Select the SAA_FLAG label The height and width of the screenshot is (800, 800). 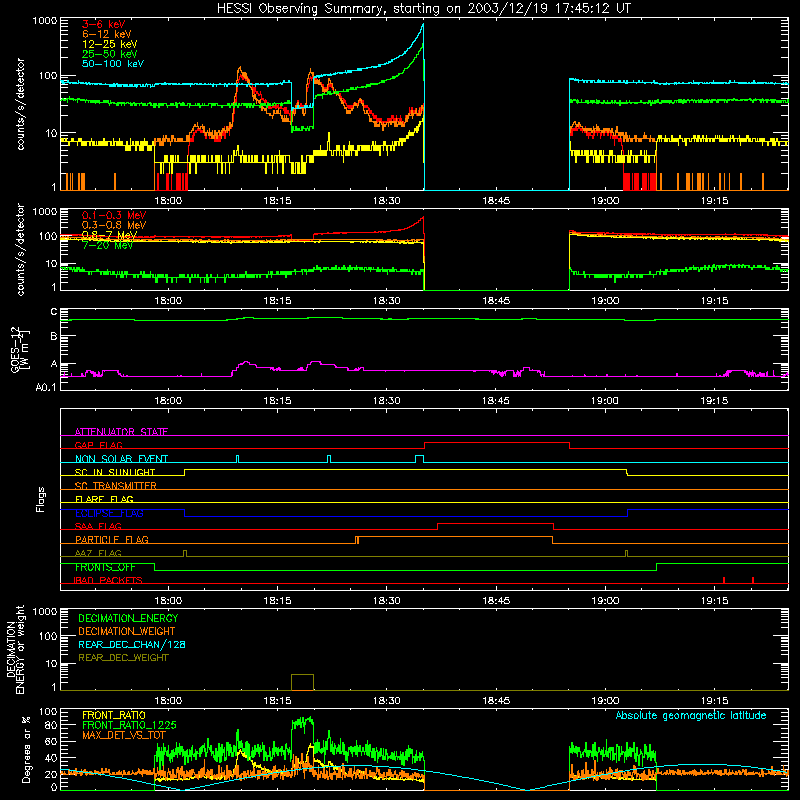point(98,527)
